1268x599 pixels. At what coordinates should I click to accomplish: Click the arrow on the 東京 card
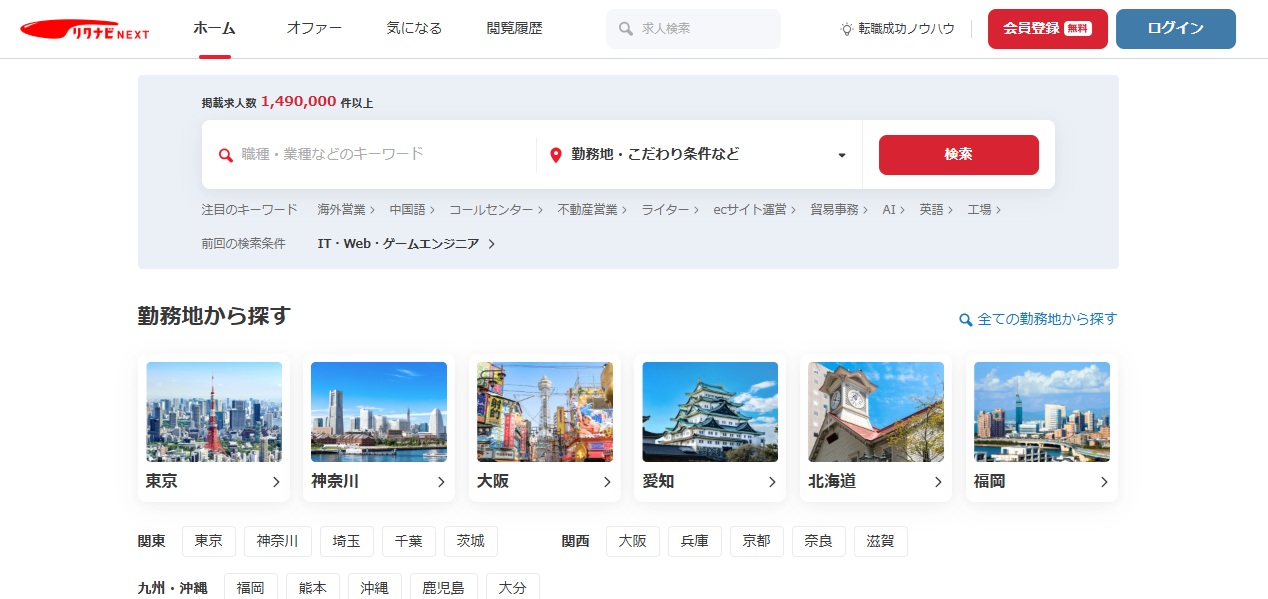click(276, 482)
